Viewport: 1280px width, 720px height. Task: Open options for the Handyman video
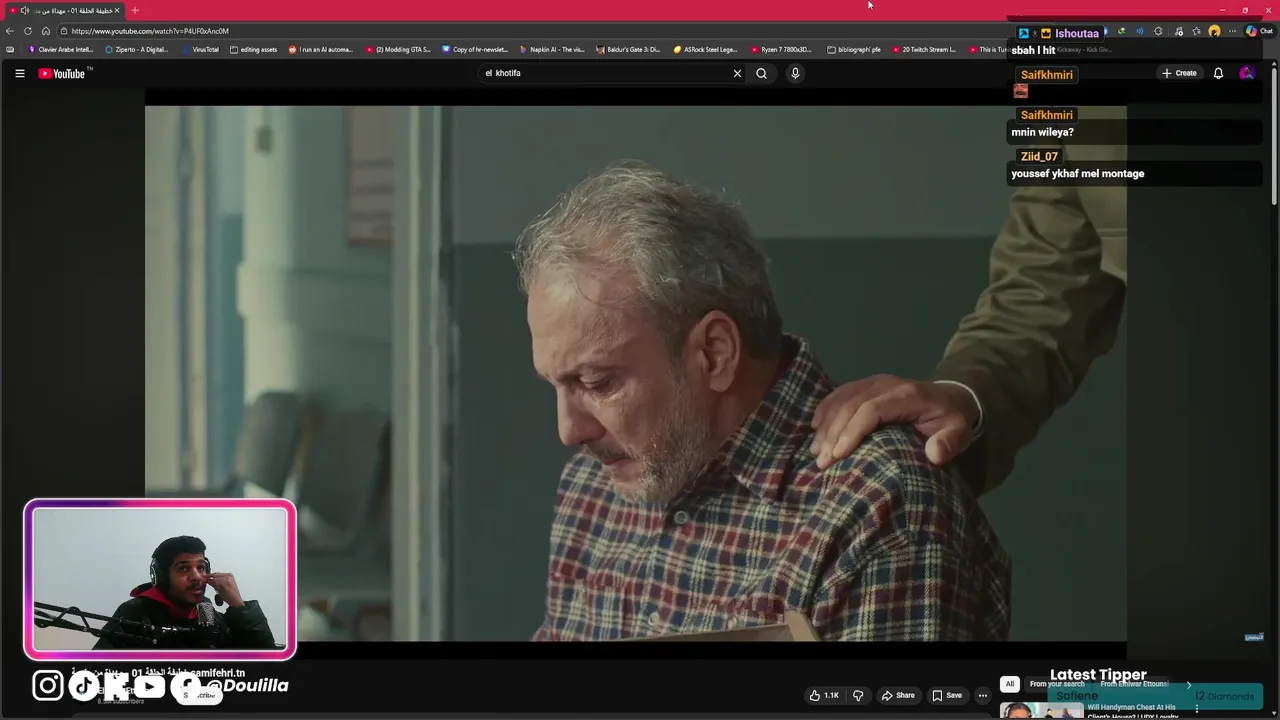1197,709
